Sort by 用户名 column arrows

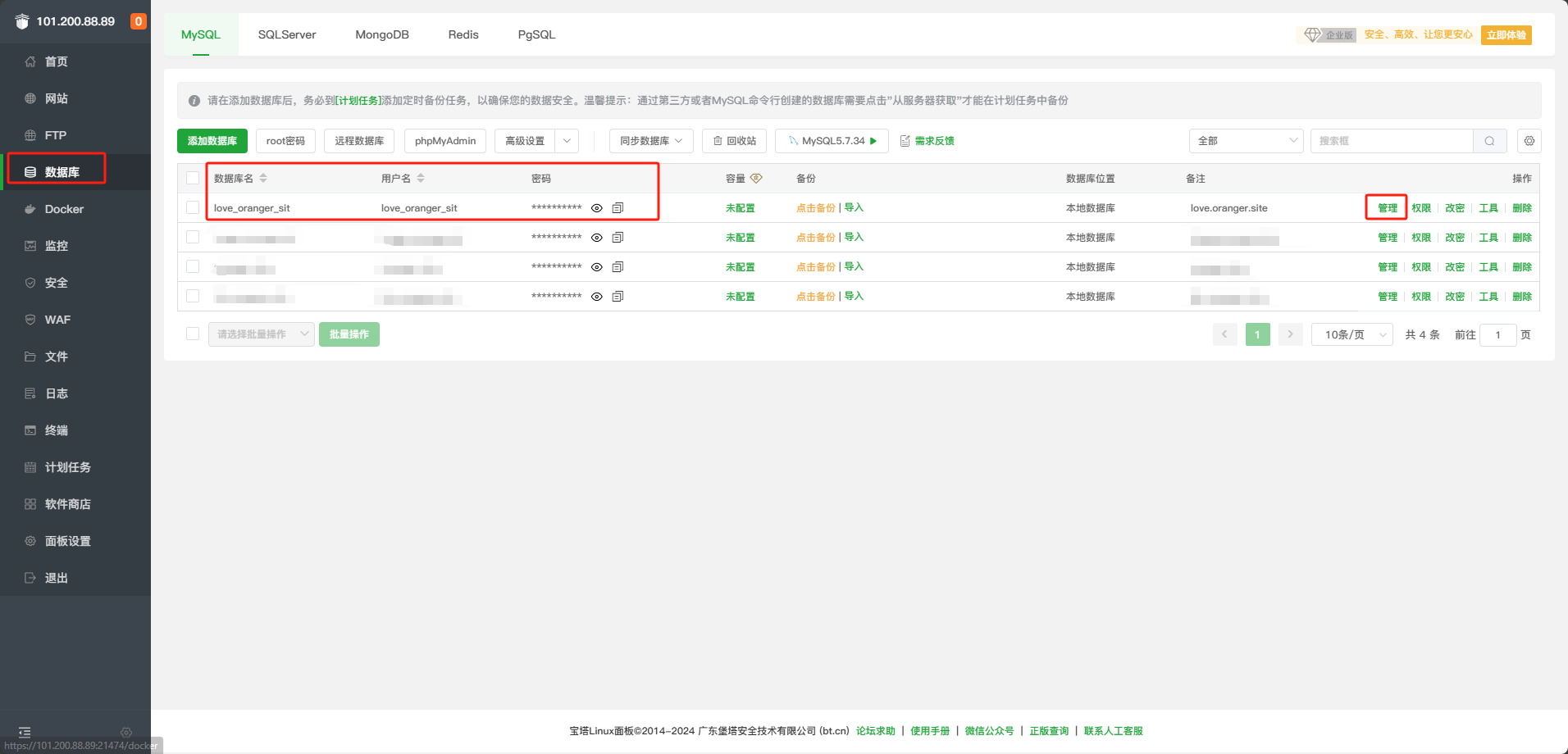421,178
